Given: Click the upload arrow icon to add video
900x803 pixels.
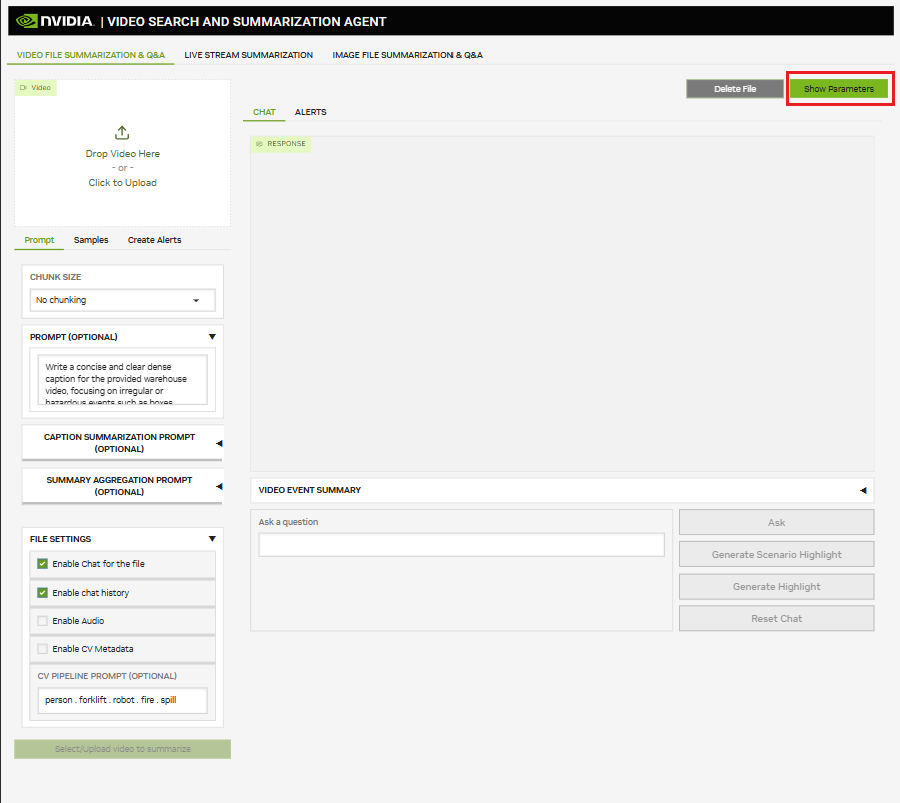Looking at the screenshot, I should click(x=122, y=132).
